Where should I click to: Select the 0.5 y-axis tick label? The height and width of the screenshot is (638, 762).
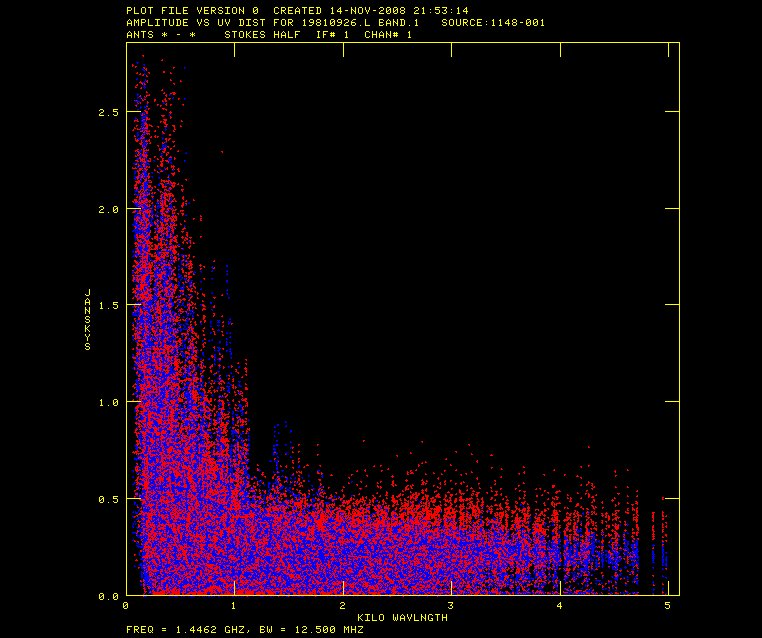(x=107, y=499)
